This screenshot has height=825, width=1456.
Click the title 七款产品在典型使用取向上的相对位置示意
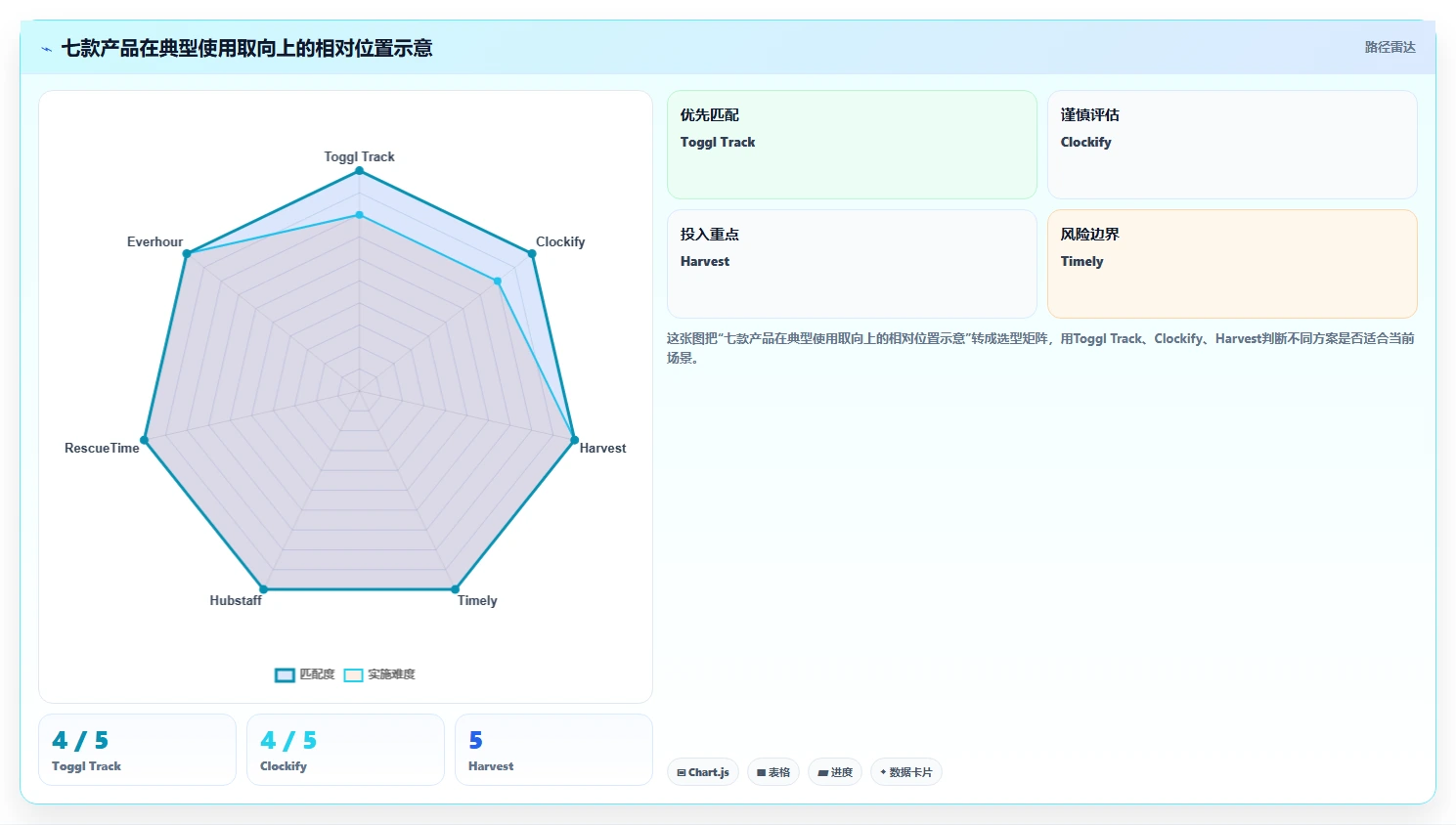(246, 48)
